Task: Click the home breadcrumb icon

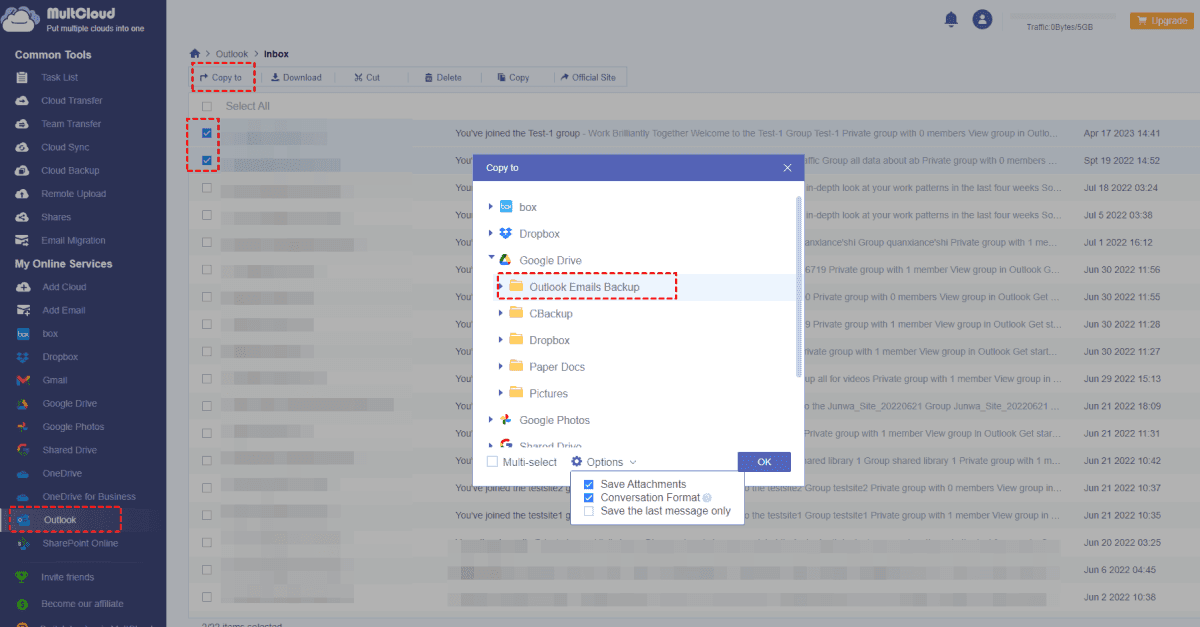Action: click(x=195, y=53)
